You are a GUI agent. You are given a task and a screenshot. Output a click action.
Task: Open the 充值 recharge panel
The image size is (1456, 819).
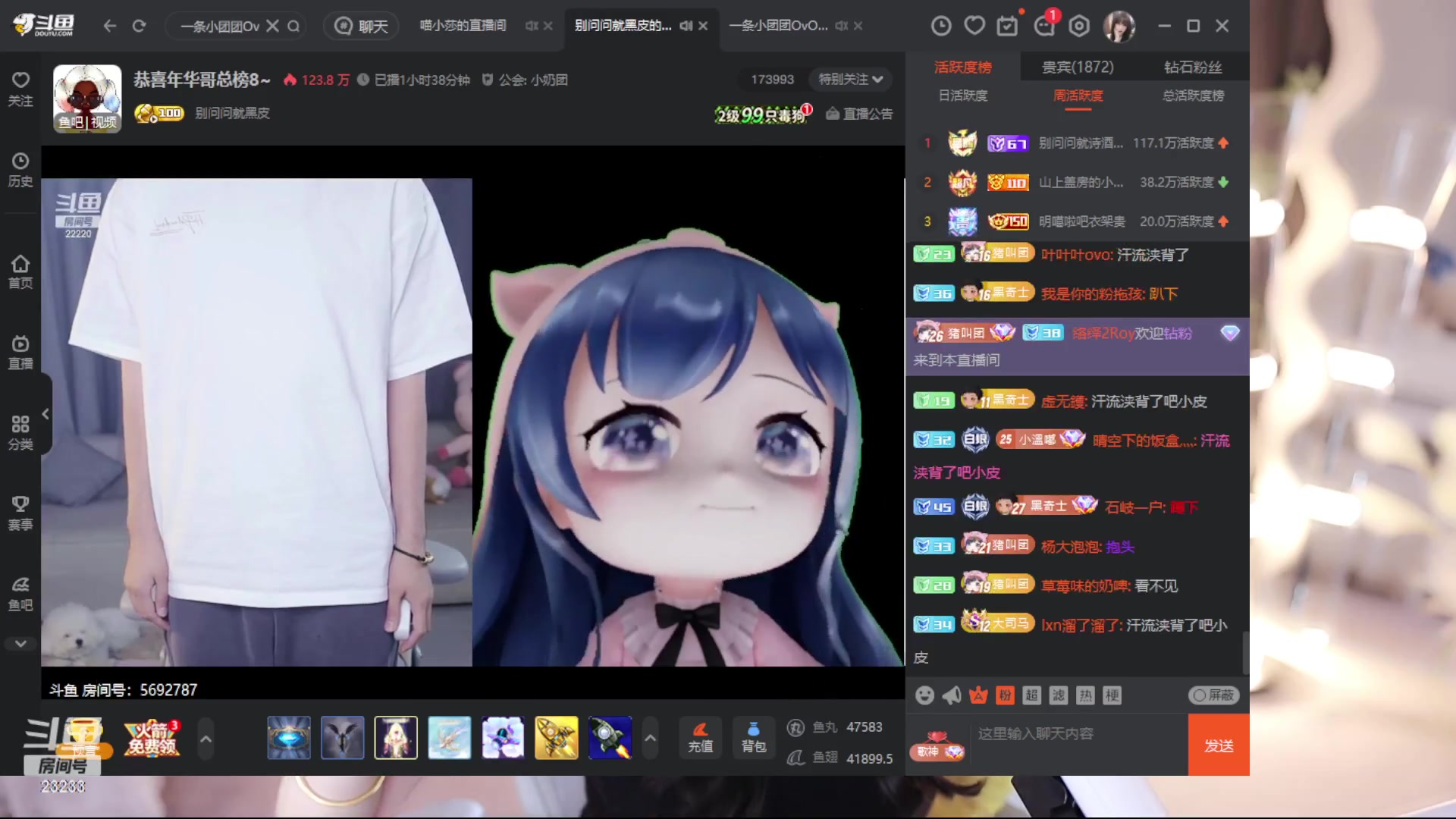[x=700, y=737]
